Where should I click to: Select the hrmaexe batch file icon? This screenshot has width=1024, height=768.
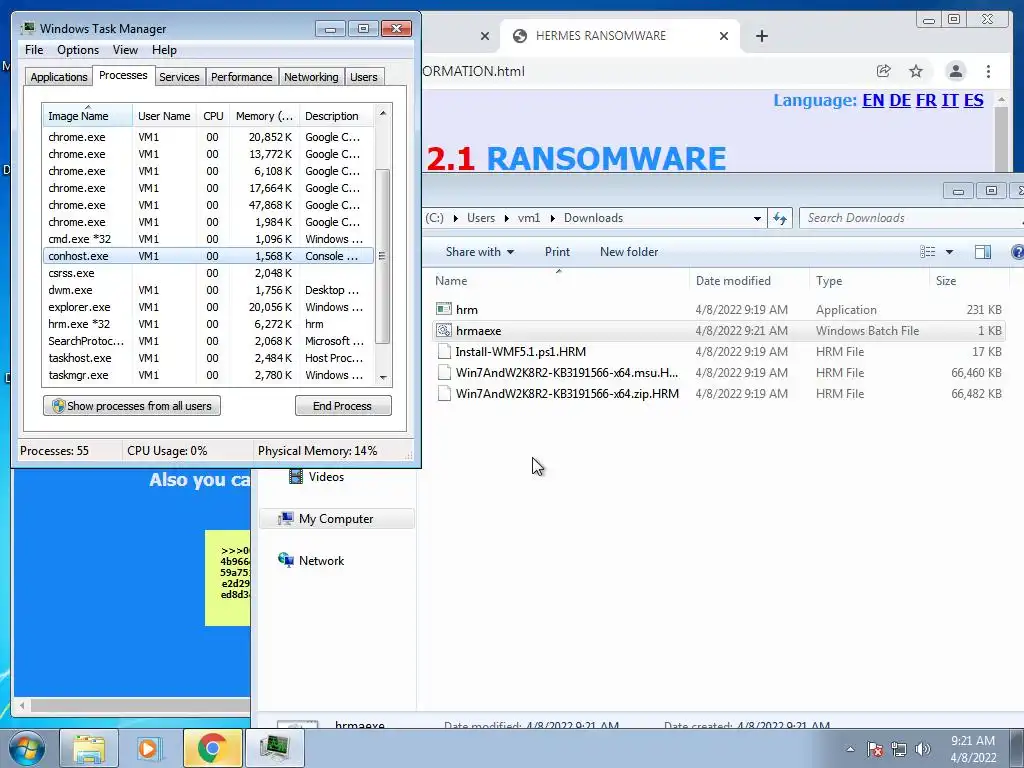pos(444,330)
